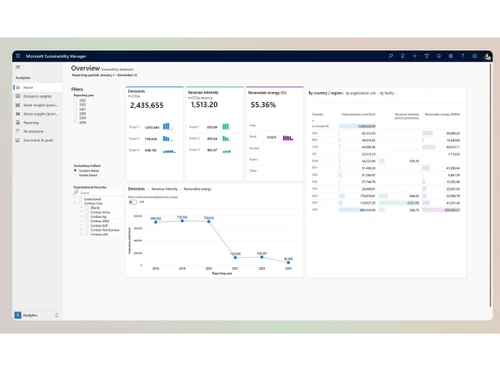Toggle Show emissions breakdown by scope

pyautogui.click(x=133, y=202)
